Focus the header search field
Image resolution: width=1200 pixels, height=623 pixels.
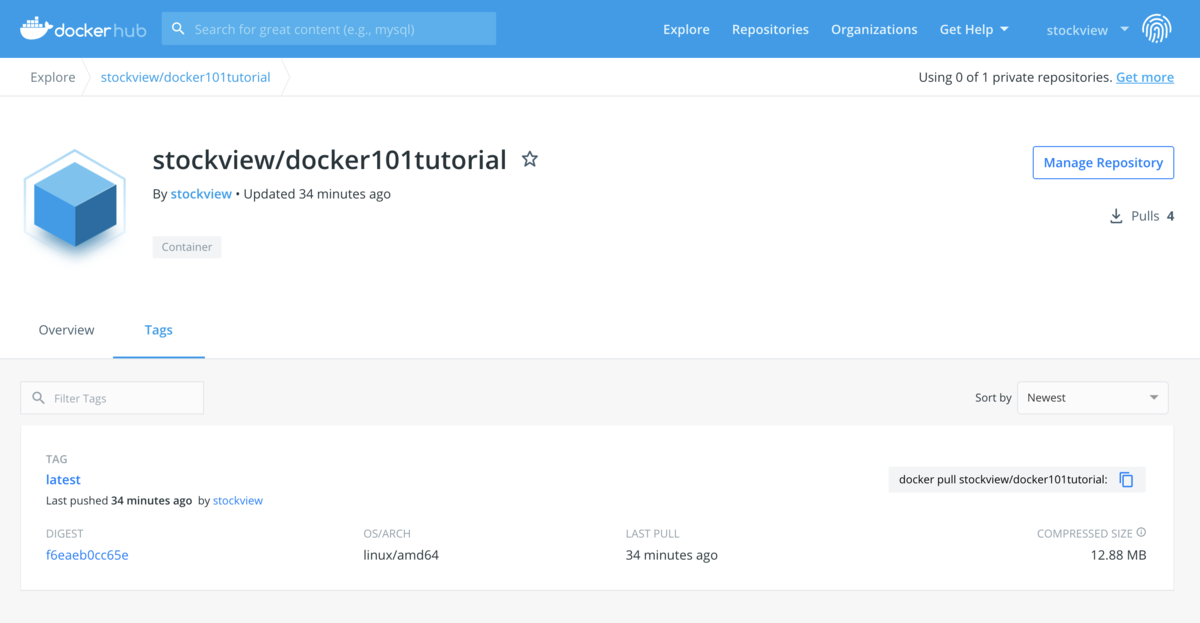329,29
